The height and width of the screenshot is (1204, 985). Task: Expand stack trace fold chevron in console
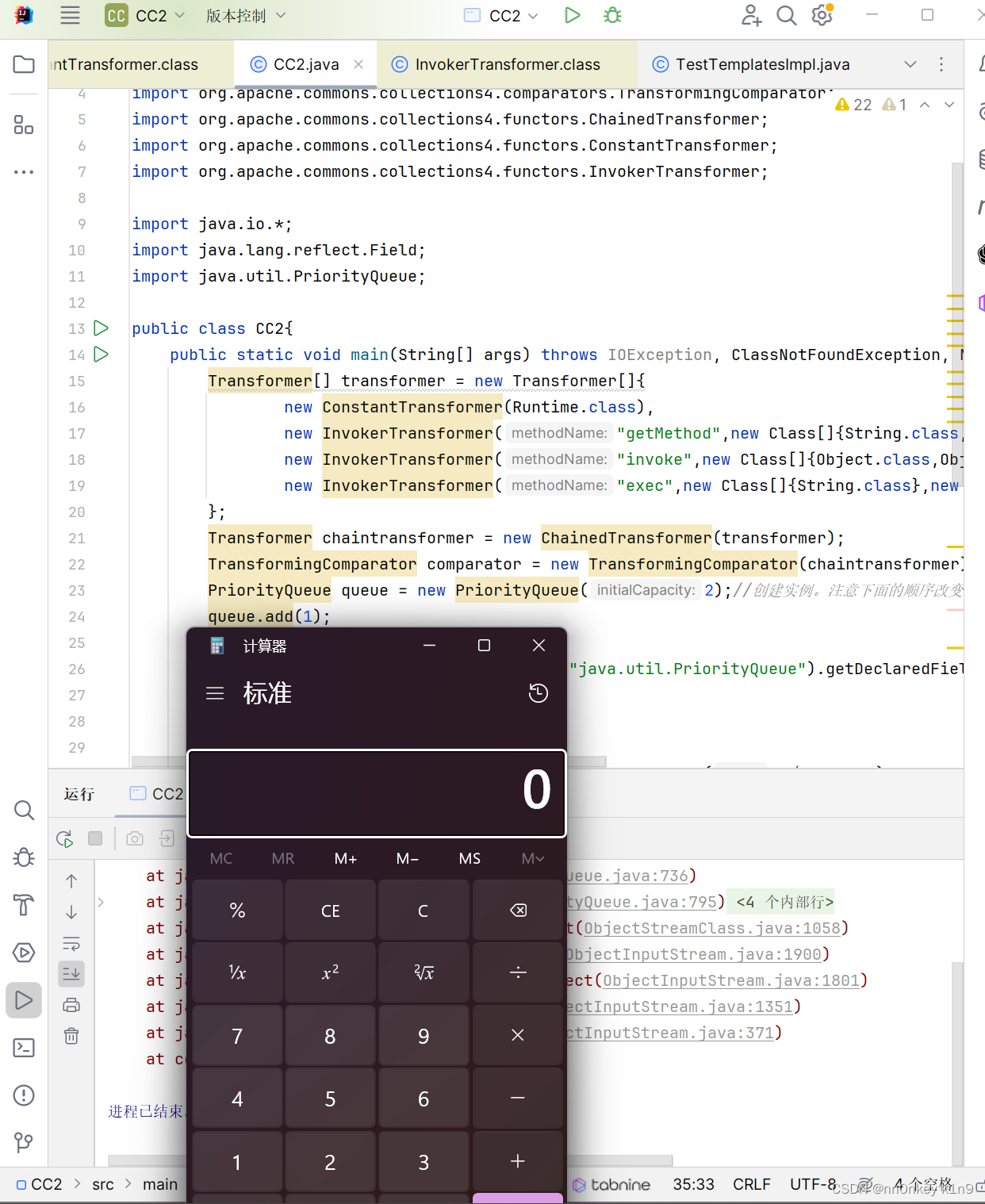(101, 902)
